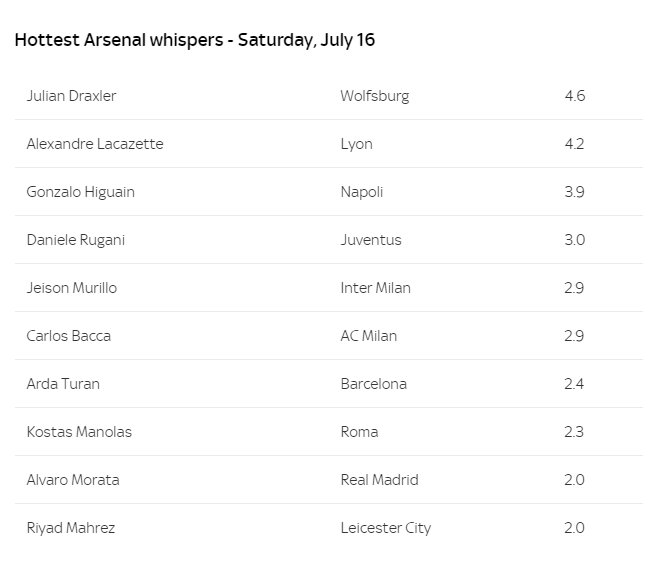Click the Julian Draxler player name
The height and width of the screenshot is (582, 653).
pos(71,96)
